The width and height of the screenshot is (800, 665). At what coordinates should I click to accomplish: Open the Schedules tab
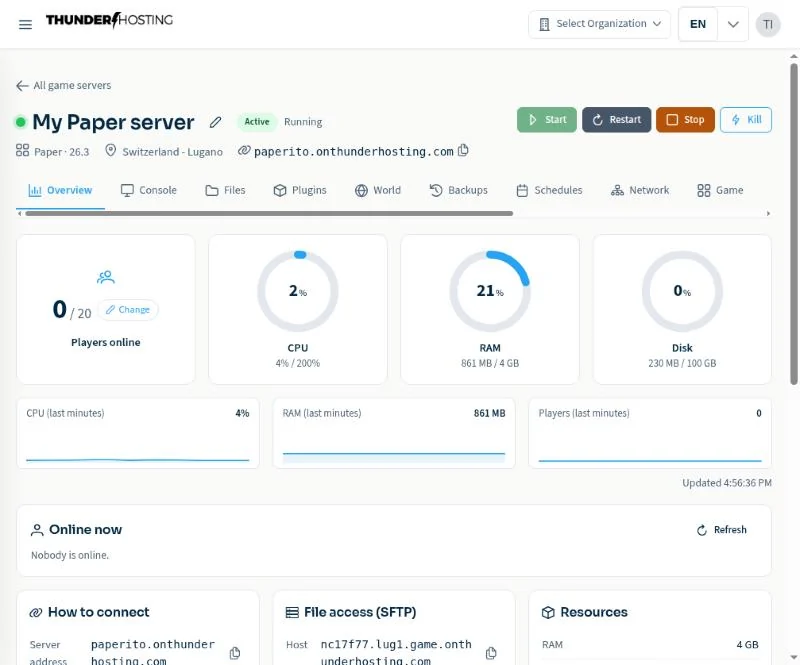549,190
